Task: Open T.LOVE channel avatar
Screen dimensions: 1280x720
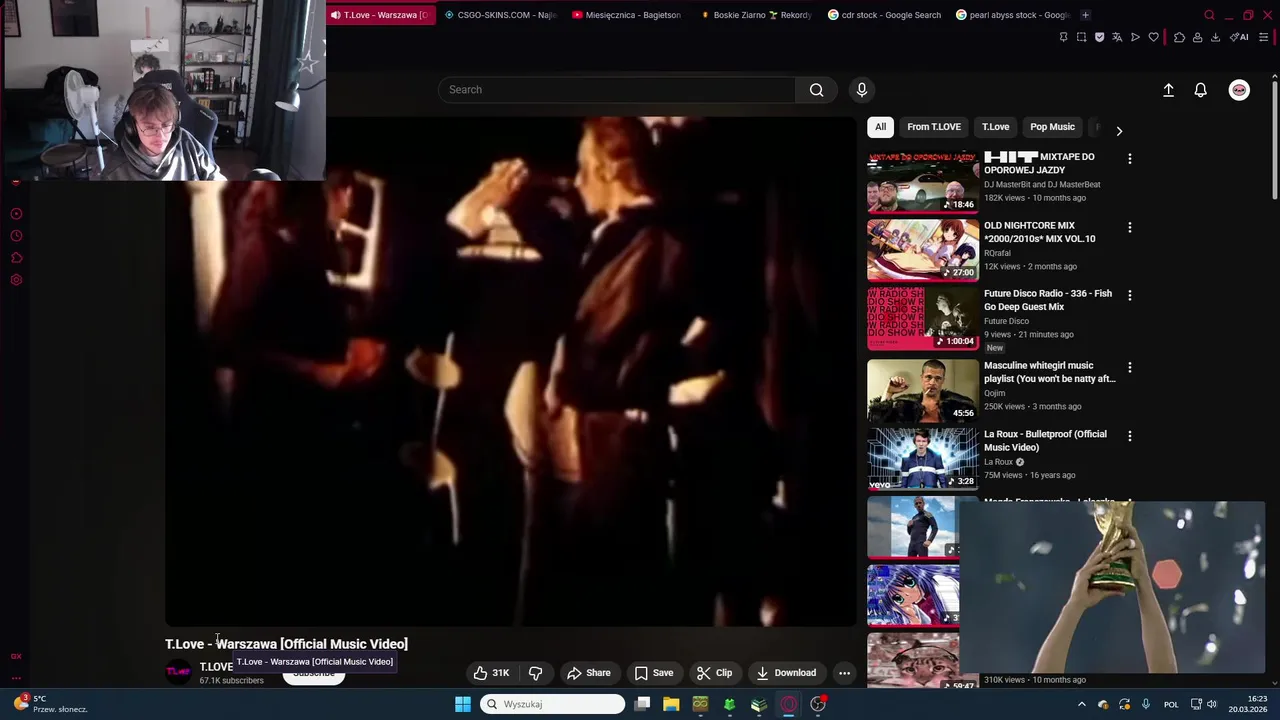Action: [178, 673]
